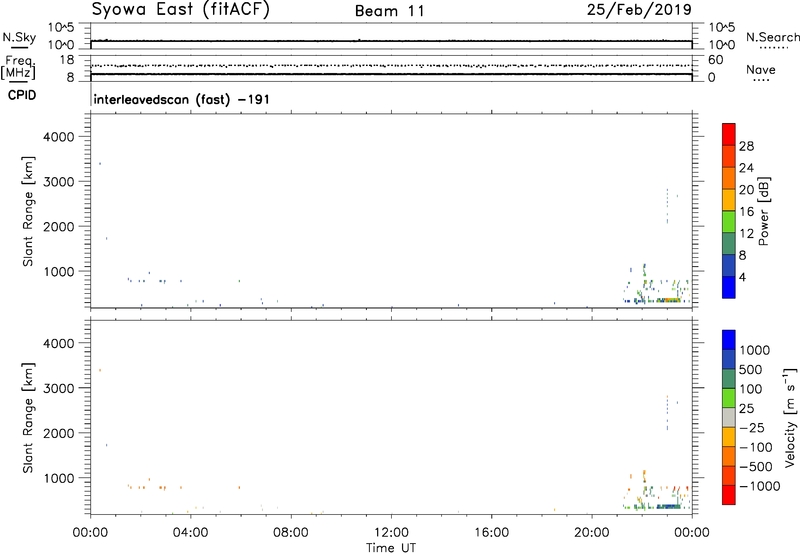Viewport: 800px width, 554px height.
Task: Click the "CPID" row label
Action: click(x=22, y=95)
